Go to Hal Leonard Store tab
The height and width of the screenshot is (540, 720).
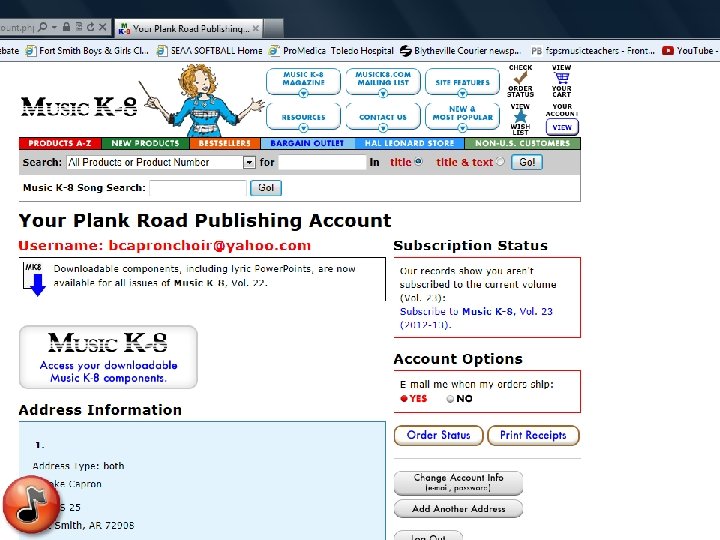[x=410, y=143]
